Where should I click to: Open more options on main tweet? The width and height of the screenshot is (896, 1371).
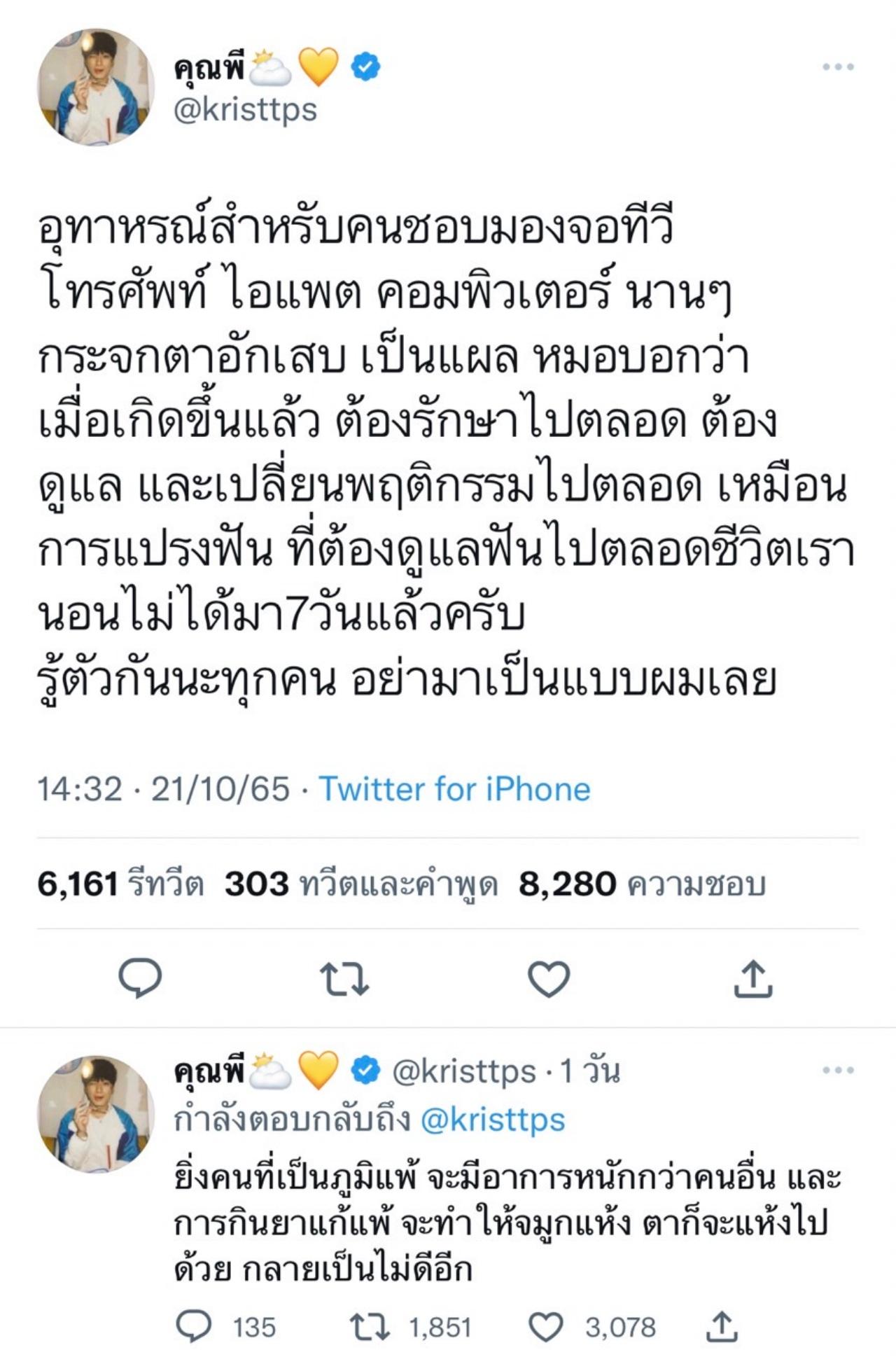838,67
